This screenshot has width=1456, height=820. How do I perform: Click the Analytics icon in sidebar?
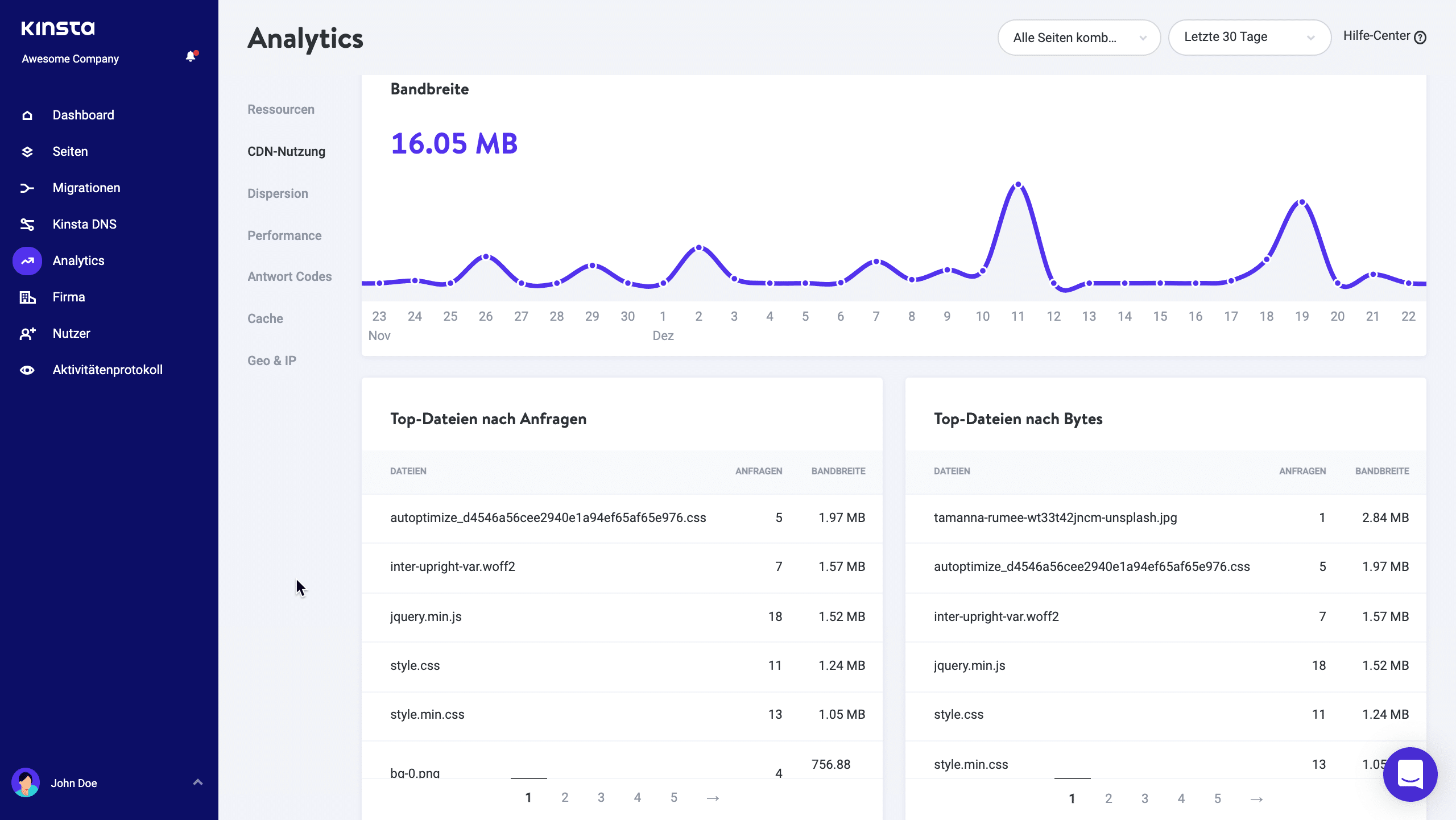click(27, 260)
